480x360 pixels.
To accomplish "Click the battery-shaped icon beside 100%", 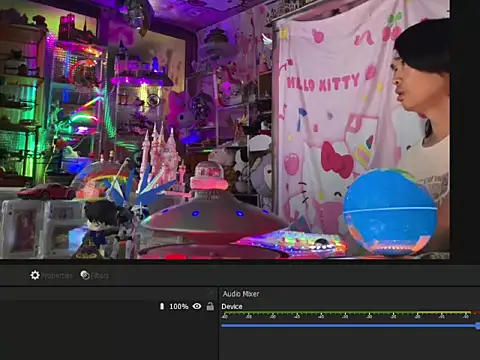I will (162, 306).
